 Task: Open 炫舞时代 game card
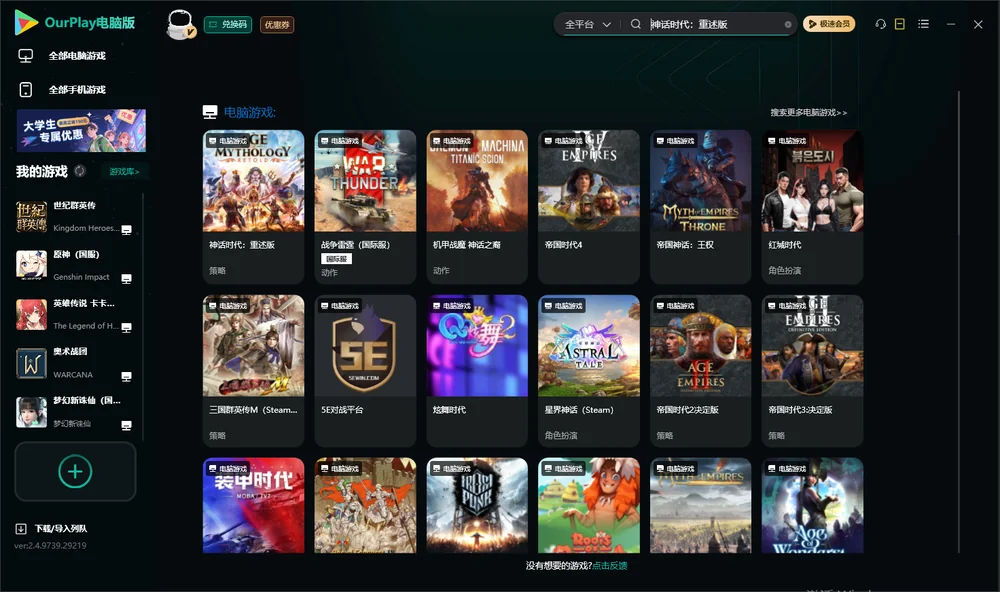pos(477,371)
